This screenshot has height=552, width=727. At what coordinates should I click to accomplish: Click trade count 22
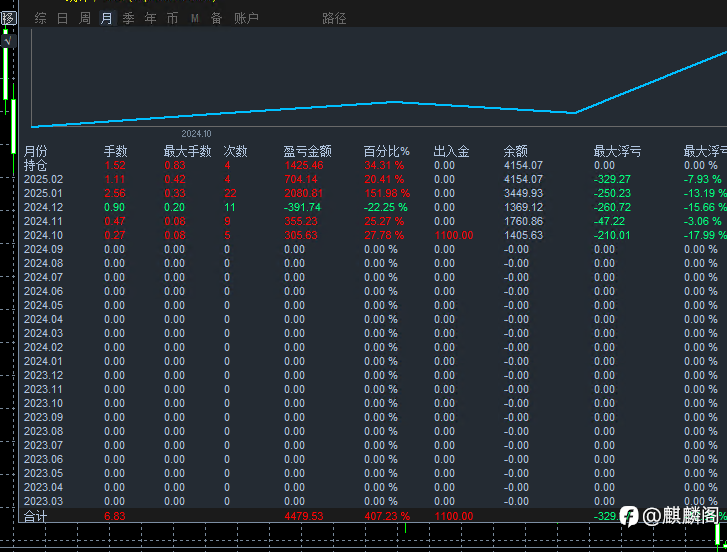coord(230,193)
